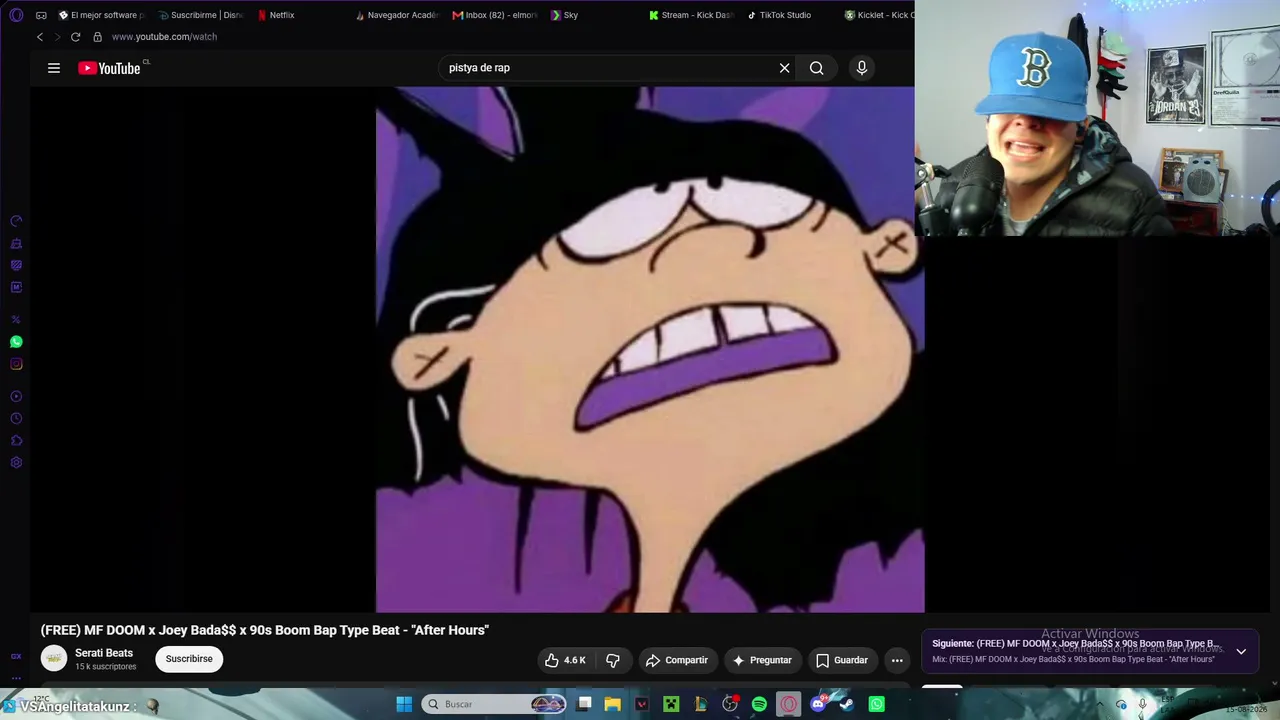Open Spotify from the taskbar
The width and height of the screenshot is (1280, 720).
coord(759,704)
